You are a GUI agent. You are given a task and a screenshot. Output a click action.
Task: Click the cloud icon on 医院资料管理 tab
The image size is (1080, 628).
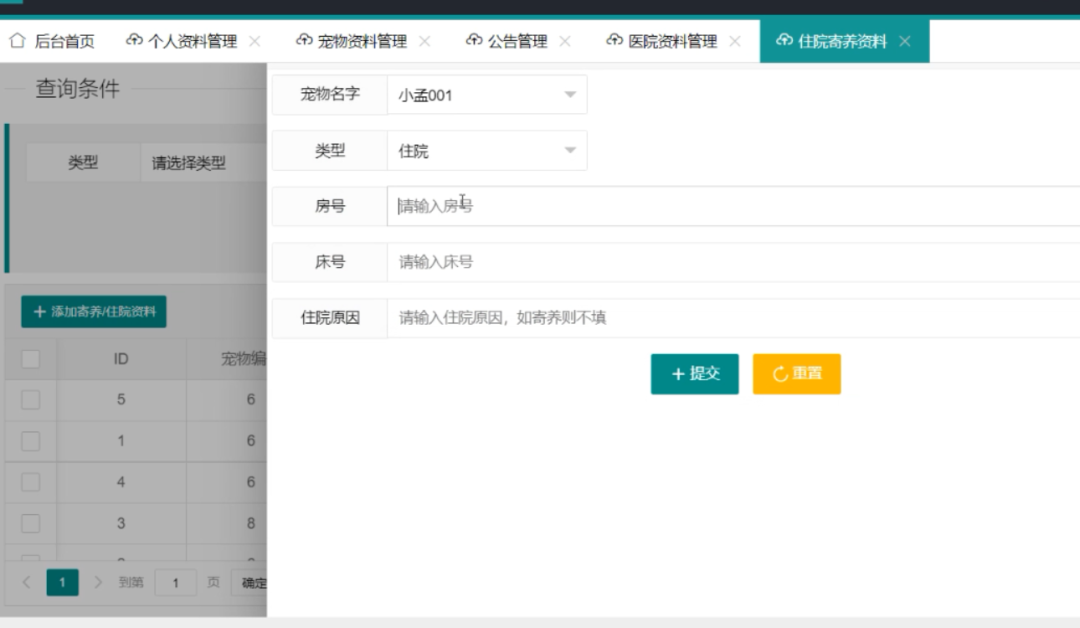[x=614, y=40]
